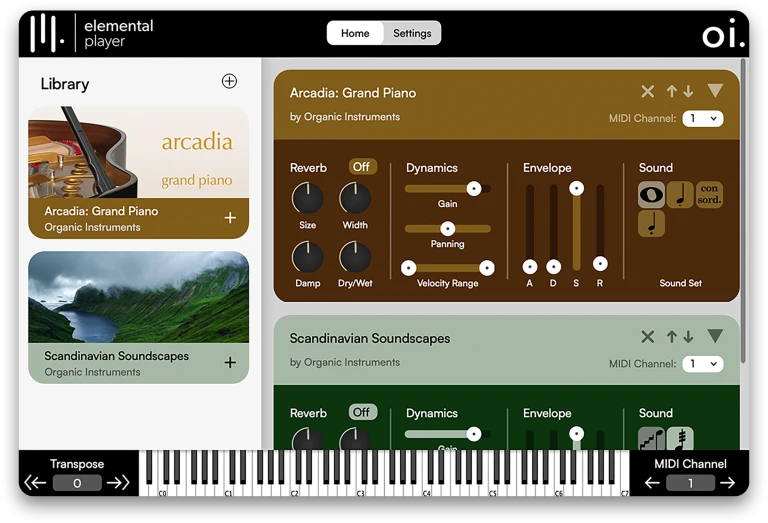The image size is (768, 523).
Task: Select the top-row quarter note sound set in Arcadia
Action: (680, 194)
